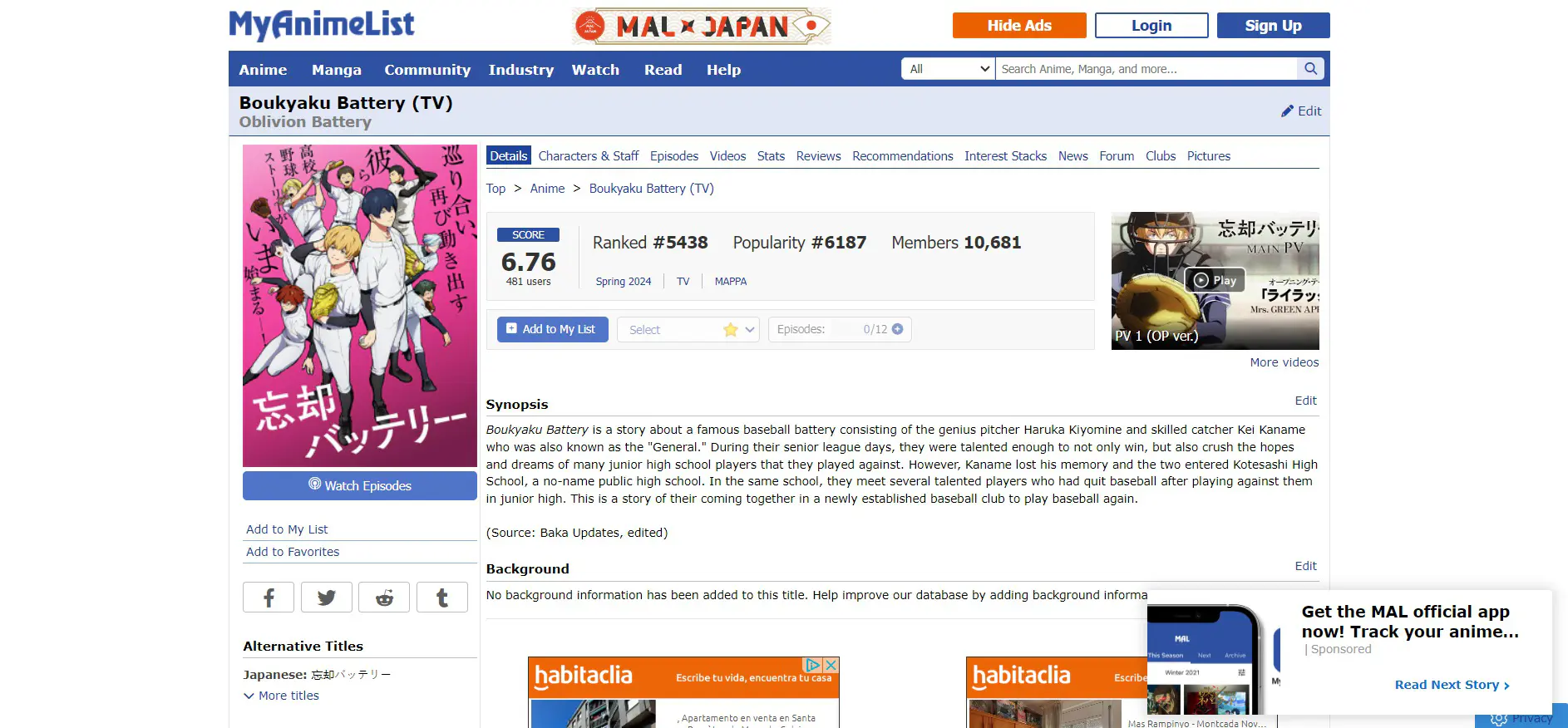Click the Watch Episodes button
This screenshot has height=728, width=1568.
pos(360,486)
